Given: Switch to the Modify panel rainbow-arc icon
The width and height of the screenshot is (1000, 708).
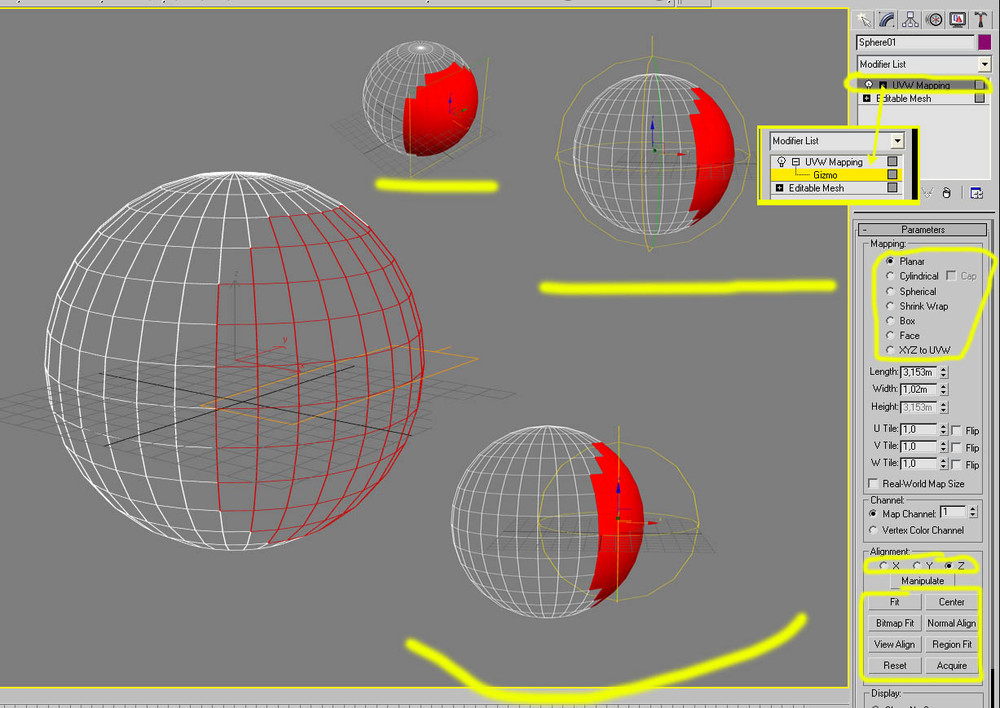Looking at the screenshot, I should click(x=887, y=20).
